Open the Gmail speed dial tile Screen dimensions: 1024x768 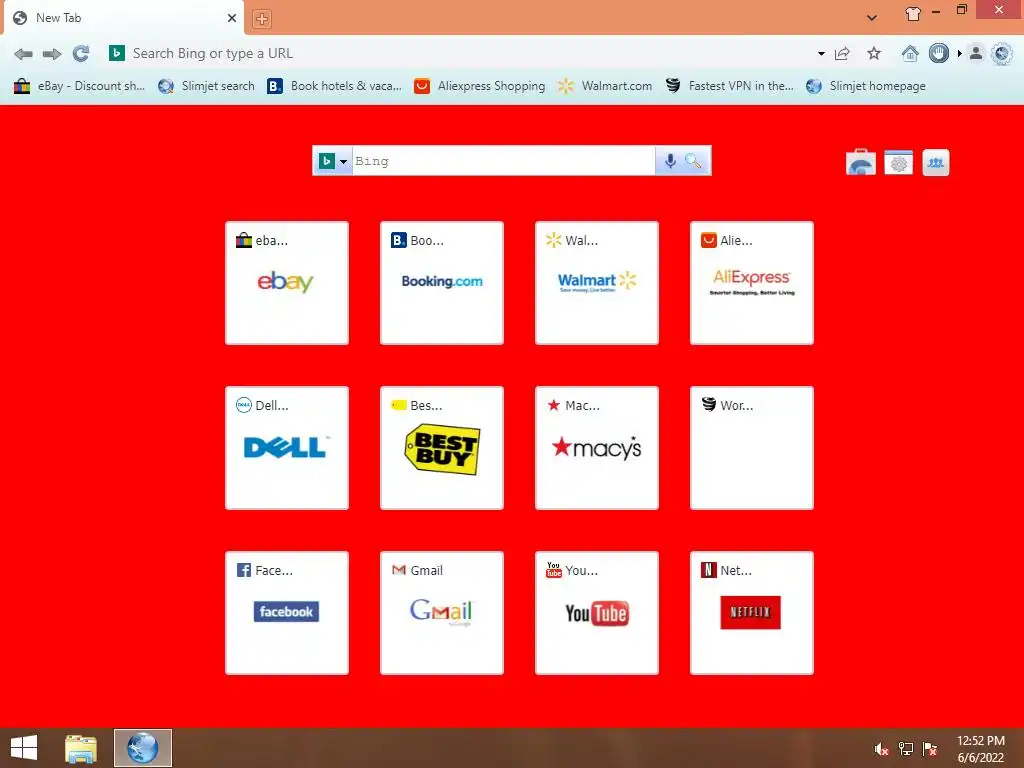point(441,613)
